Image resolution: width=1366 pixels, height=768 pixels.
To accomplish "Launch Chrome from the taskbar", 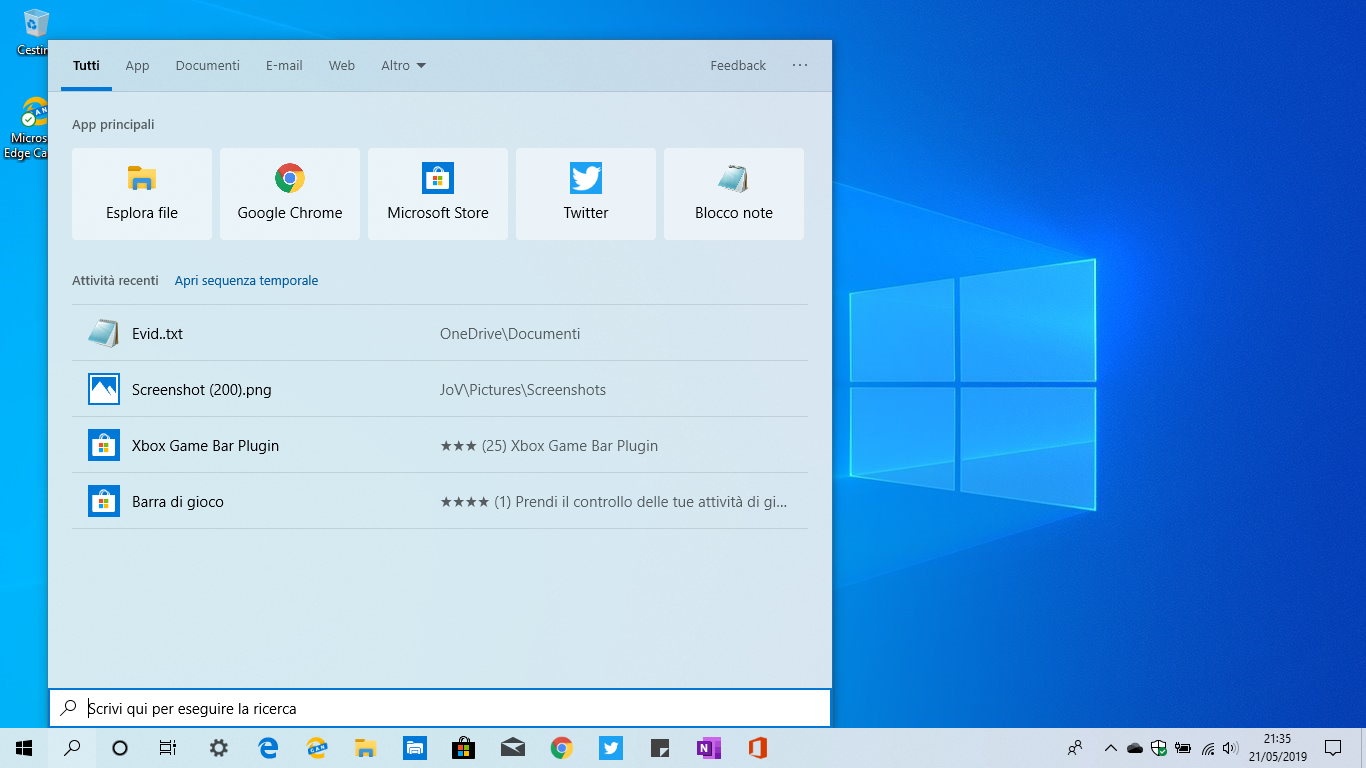I will 561,748.
